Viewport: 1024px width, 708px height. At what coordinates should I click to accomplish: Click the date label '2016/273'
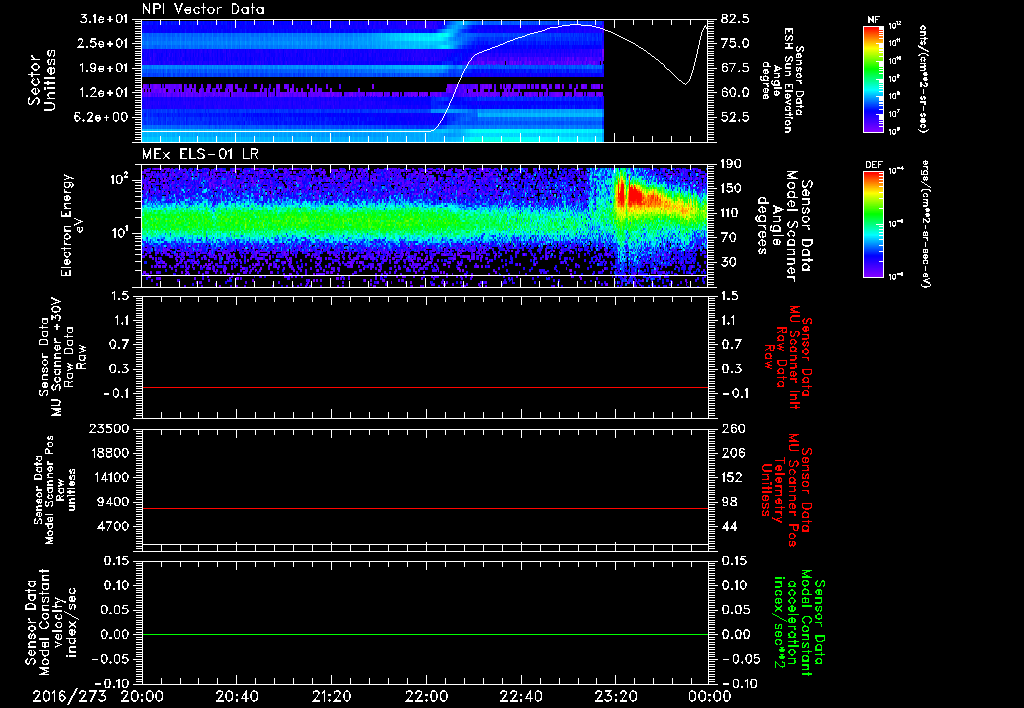(x=69, y=696)
